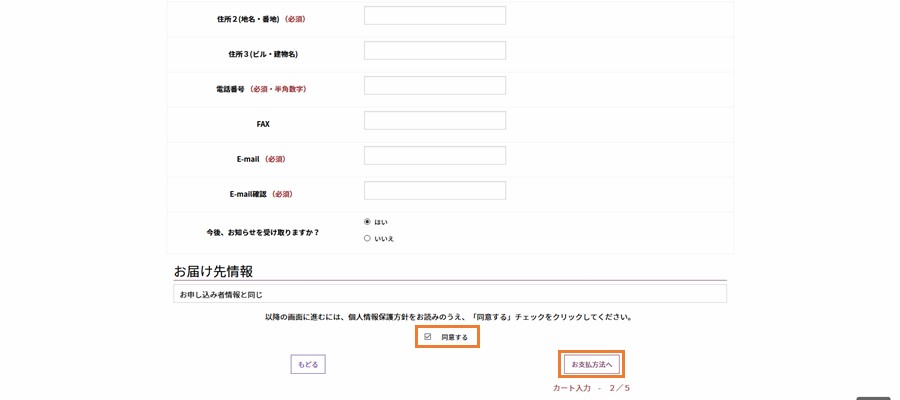The image size is (900, 400).
Task: Open the お申し込み者情報と同じ delivery selector
Action: [450, 294]
